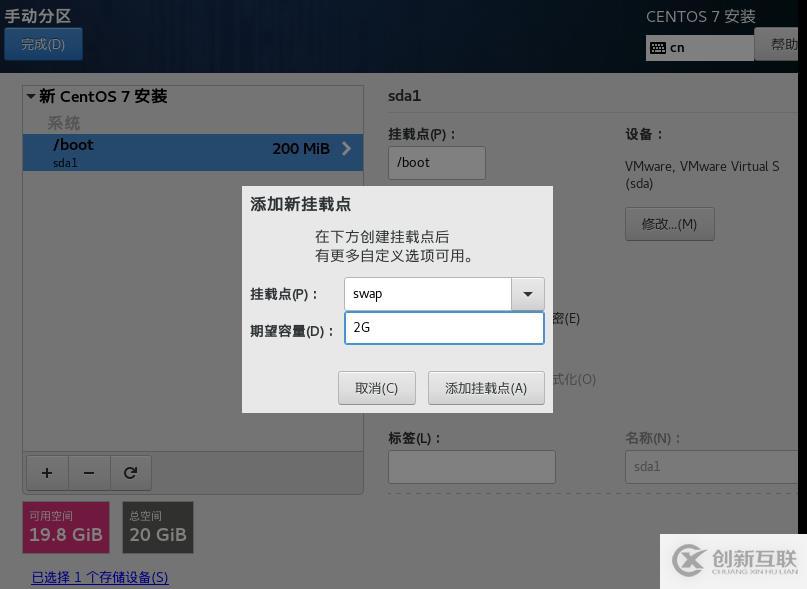Screen dimensions: 807x589
Task: Select the /boot sda1 partition row
Action: coord(193,152)
